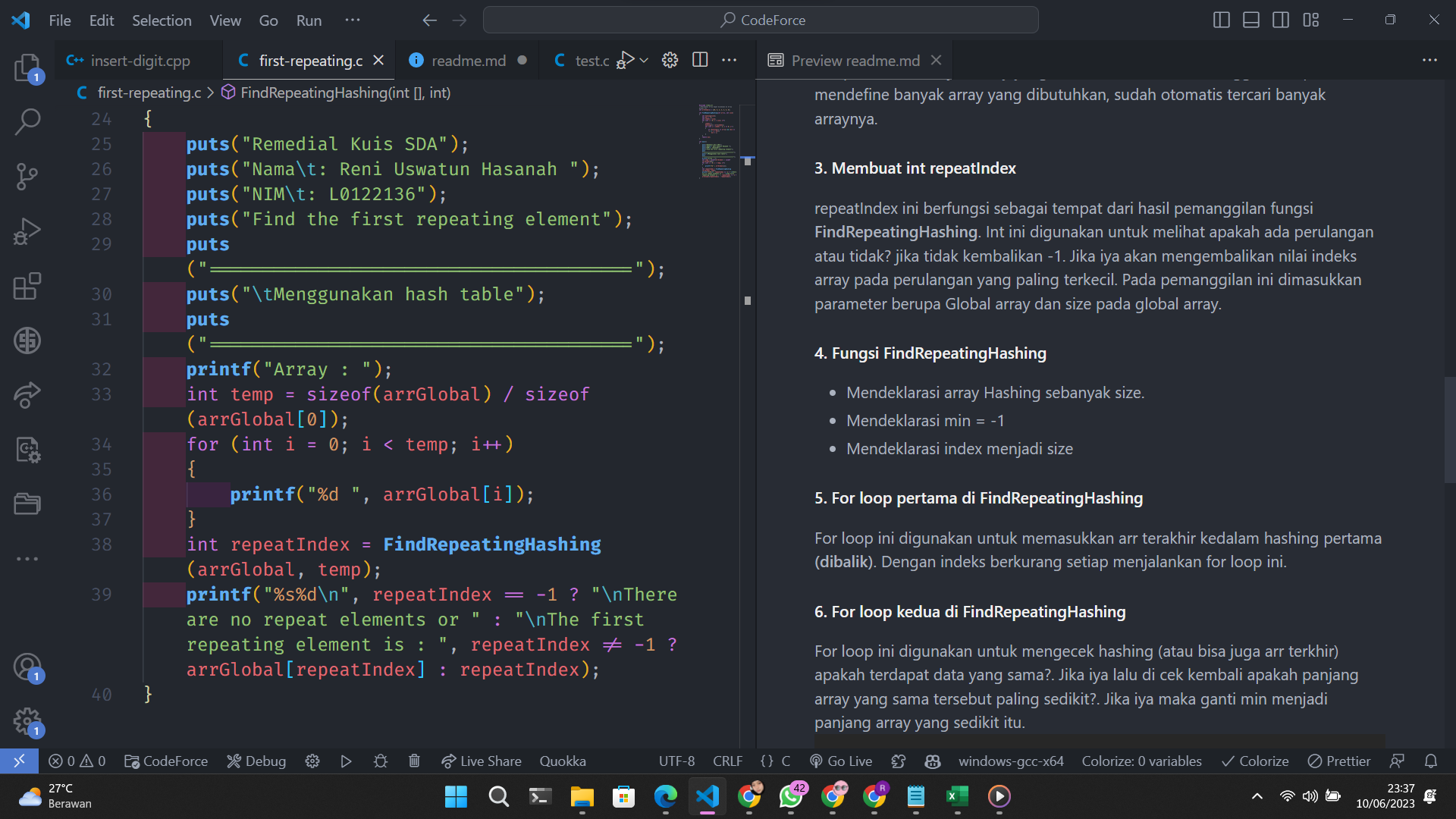Launch Quokka from the status bar
This screenshot has height=819, width=1456.
click(x=562, y=761)
